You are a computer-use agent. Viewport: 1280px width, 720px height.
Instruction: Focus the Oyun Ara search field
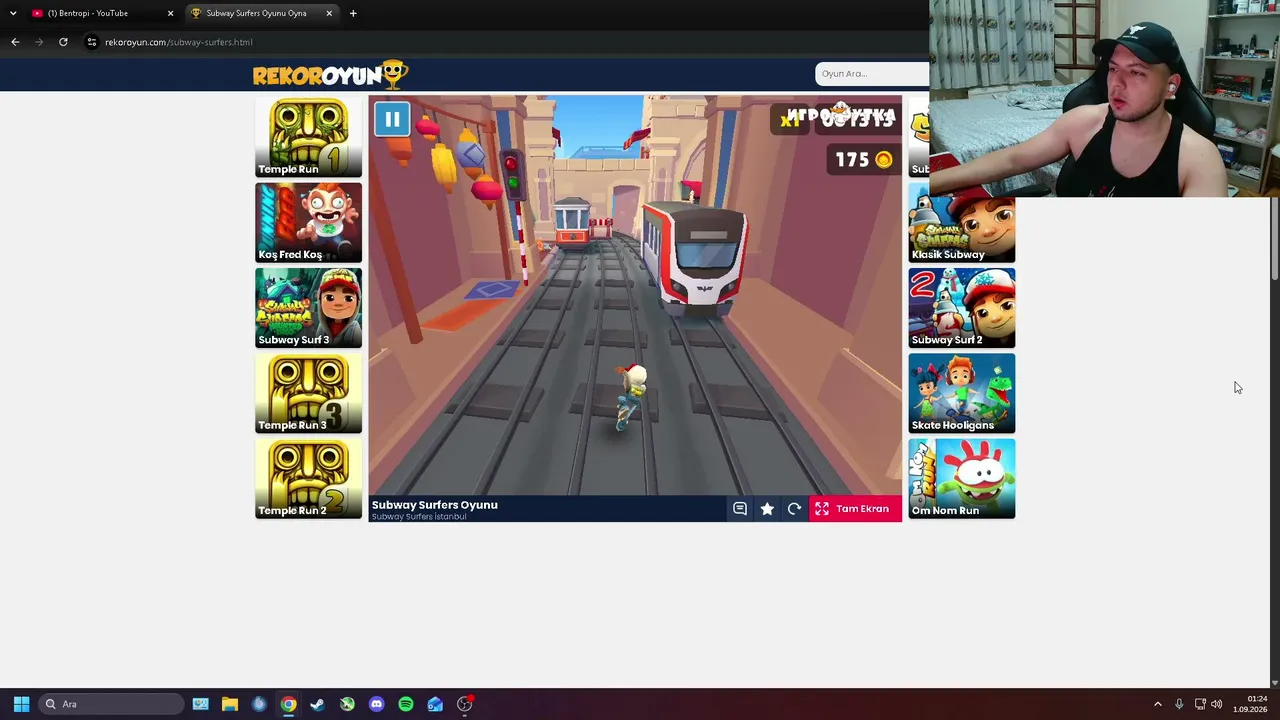pyautogui.click(x=872, y=73)
